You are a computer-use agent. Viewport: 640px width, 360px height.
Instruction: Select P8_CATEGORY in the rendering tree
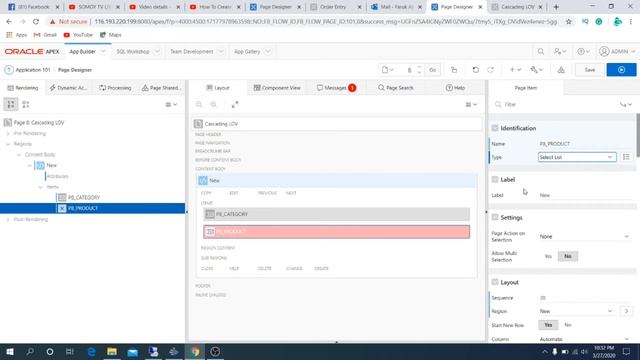point(84,198)
